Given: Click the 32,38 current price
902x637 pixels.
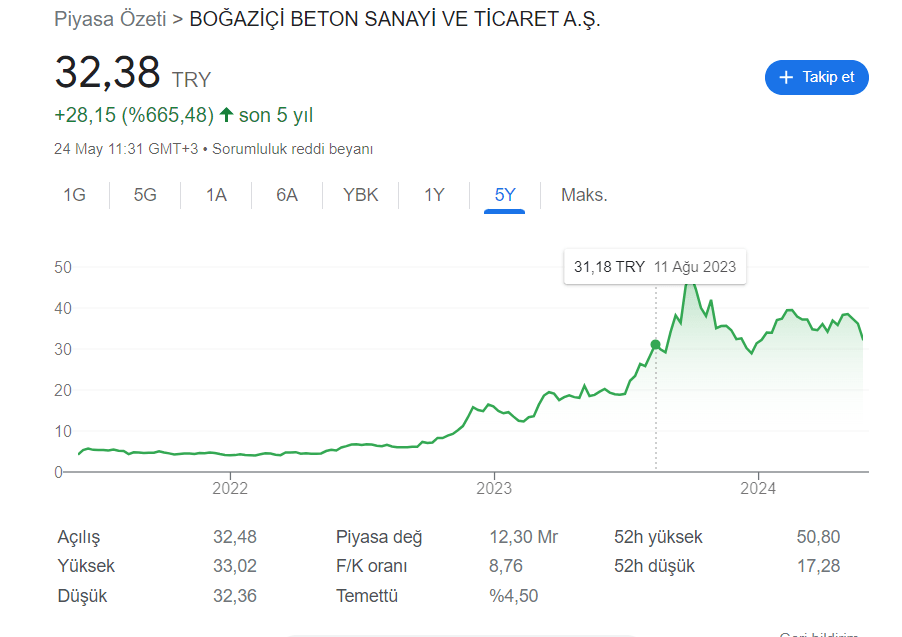Looking at the screenshot, I should tap(108, 73).
